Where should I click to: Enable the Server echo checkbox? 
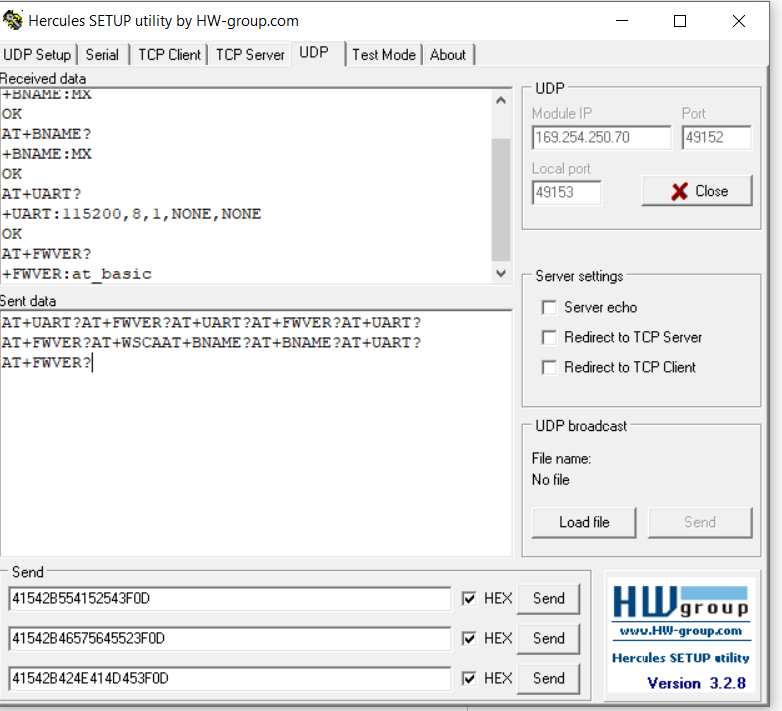coord(549,307)
